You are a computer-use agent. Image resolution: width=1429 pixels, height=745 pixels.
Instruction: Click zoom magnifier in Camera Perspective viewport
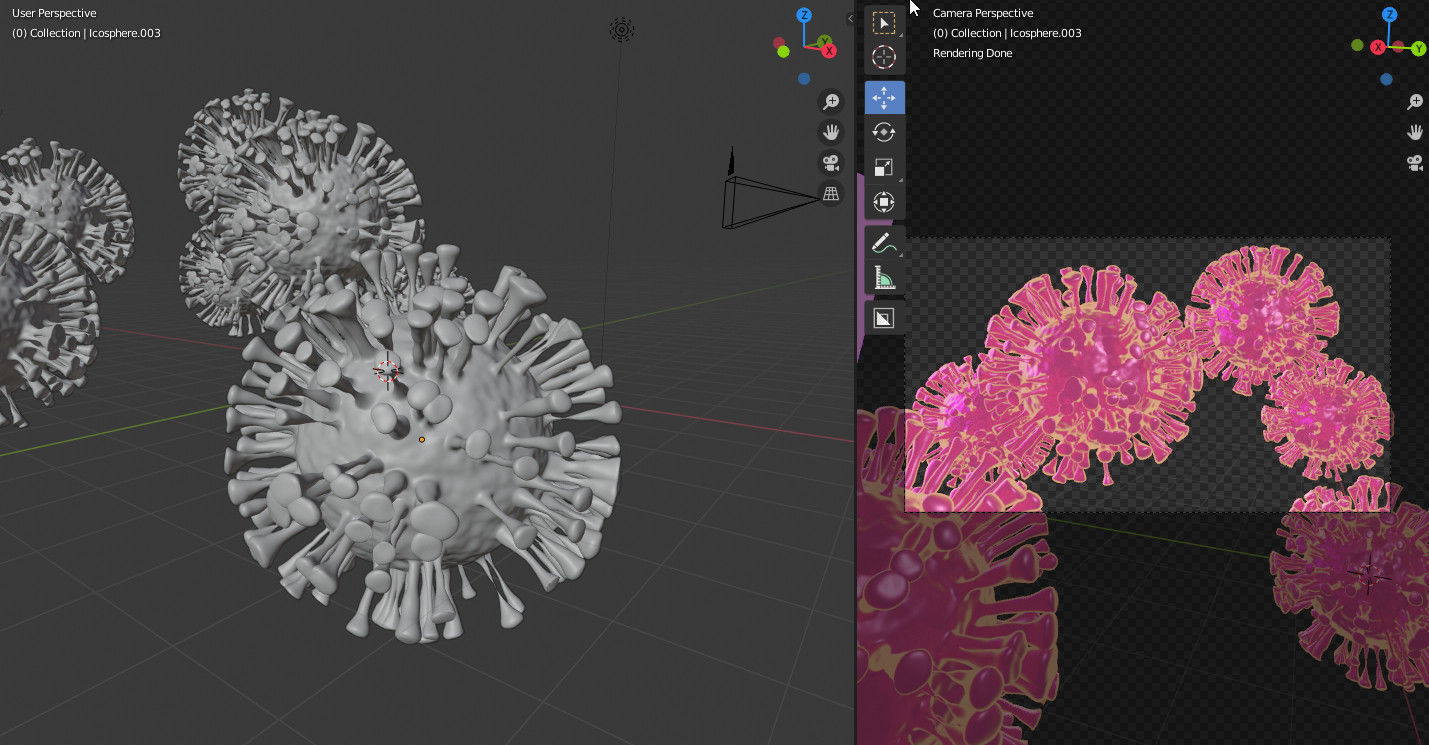[1415, 101]
